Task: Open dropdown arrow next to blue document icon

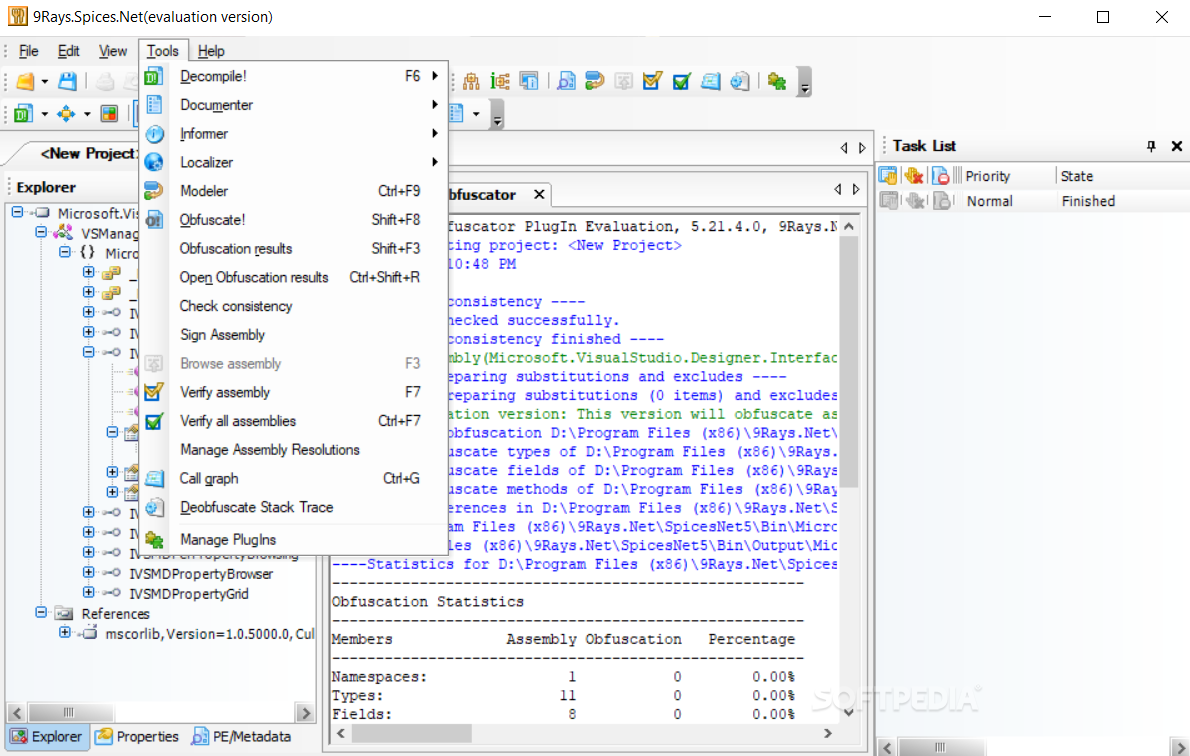Action: click(476, 115)
